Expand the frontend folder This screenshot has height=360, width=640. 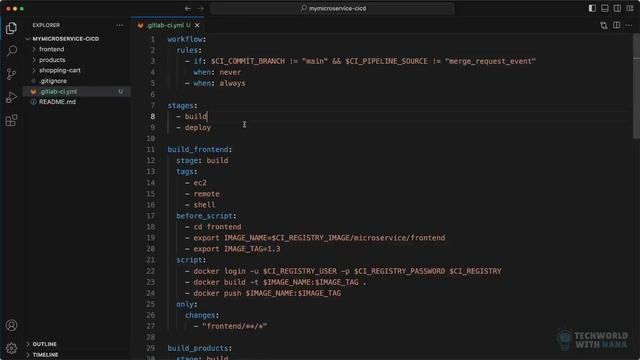point(51,49)
